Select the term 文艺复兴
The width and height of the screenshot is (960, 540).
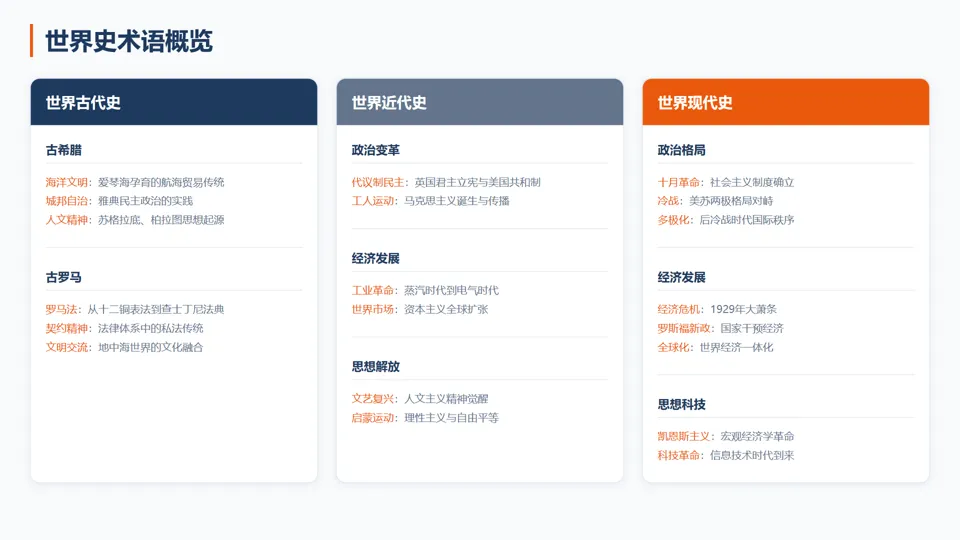coord(373,399)
